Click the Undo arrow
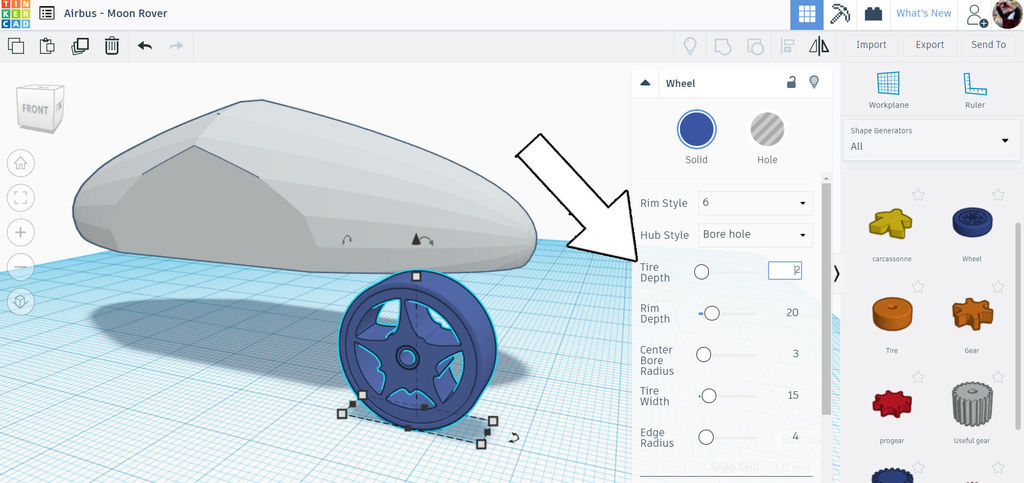Screen dimensions: 1024x483 tap(145, 46)
